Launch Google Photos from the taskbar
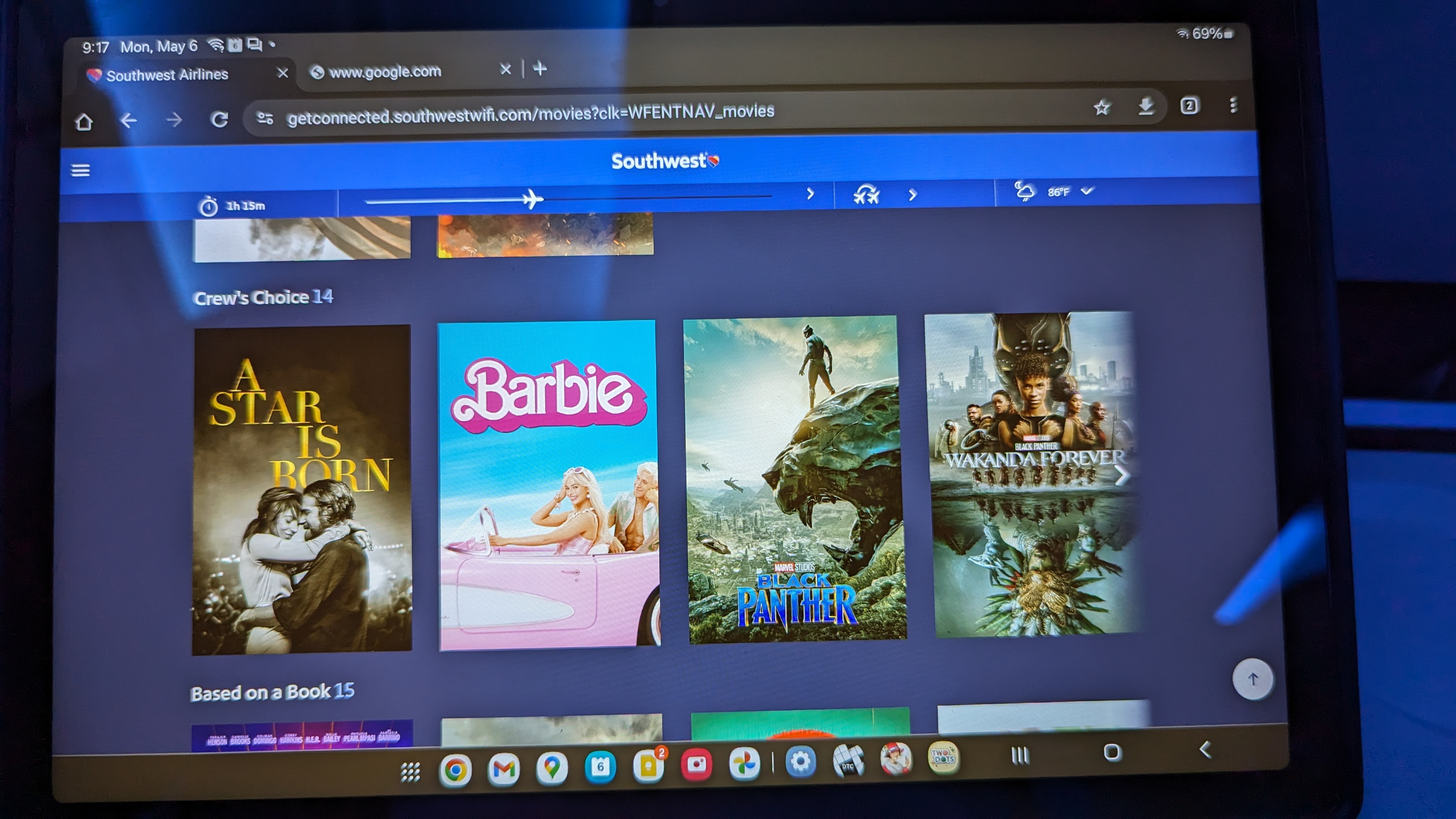The width and height of the screenshot is (1456, 819). click(x=744, y=764)
